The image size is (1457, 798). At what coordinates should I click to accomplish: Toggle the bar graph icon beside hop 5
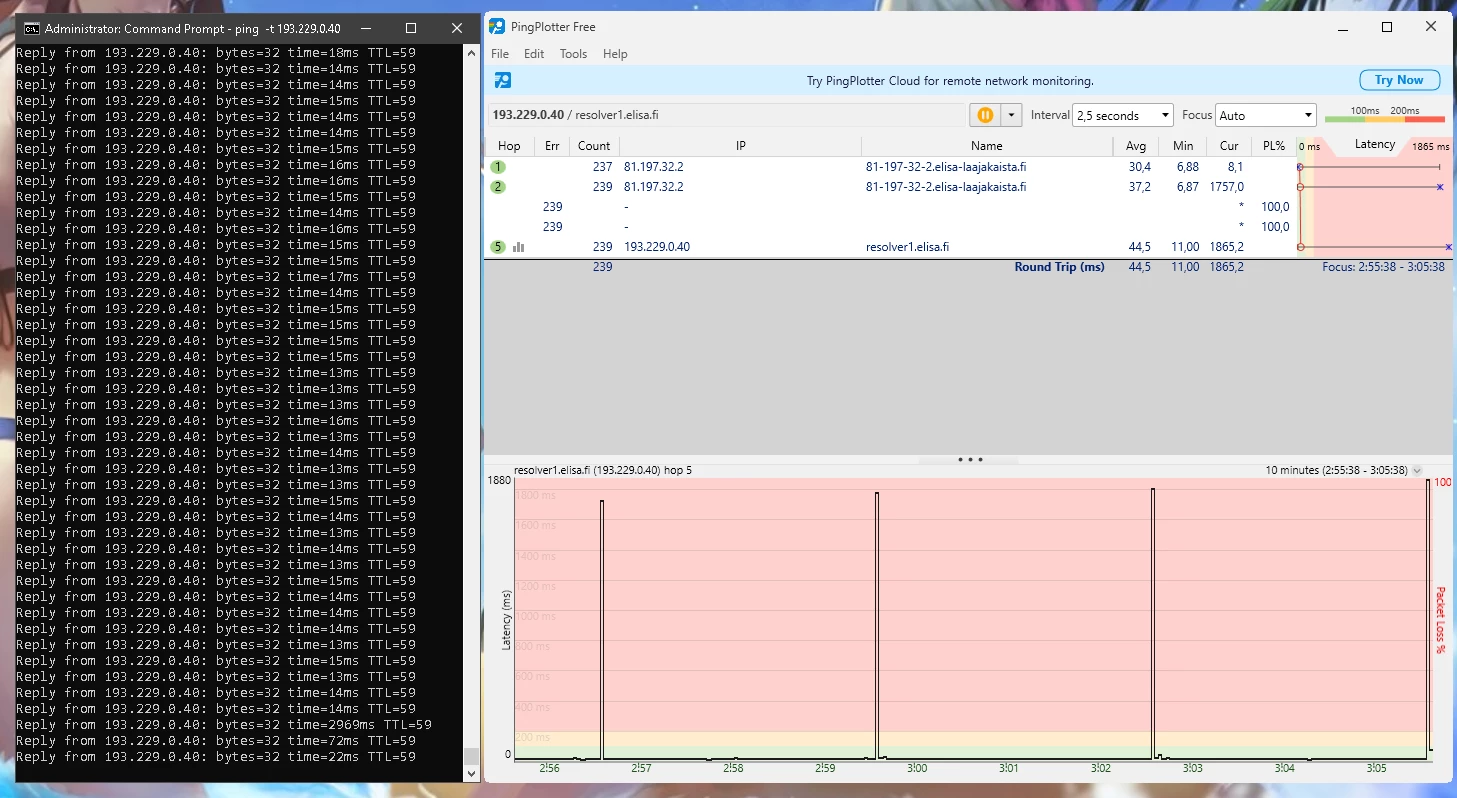(x=518, y=247)
